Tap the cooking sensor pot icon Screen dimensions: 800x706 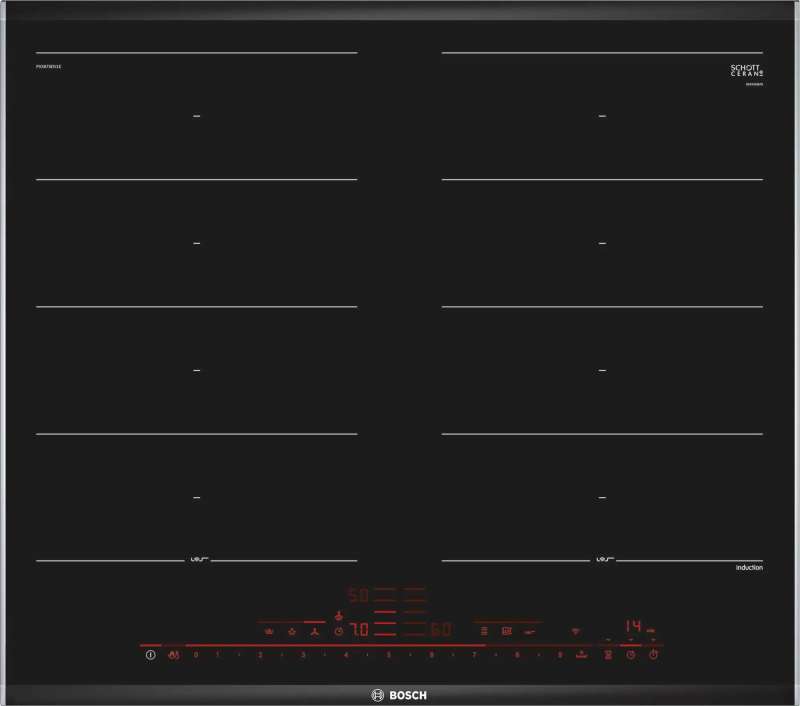pos(506,631)
